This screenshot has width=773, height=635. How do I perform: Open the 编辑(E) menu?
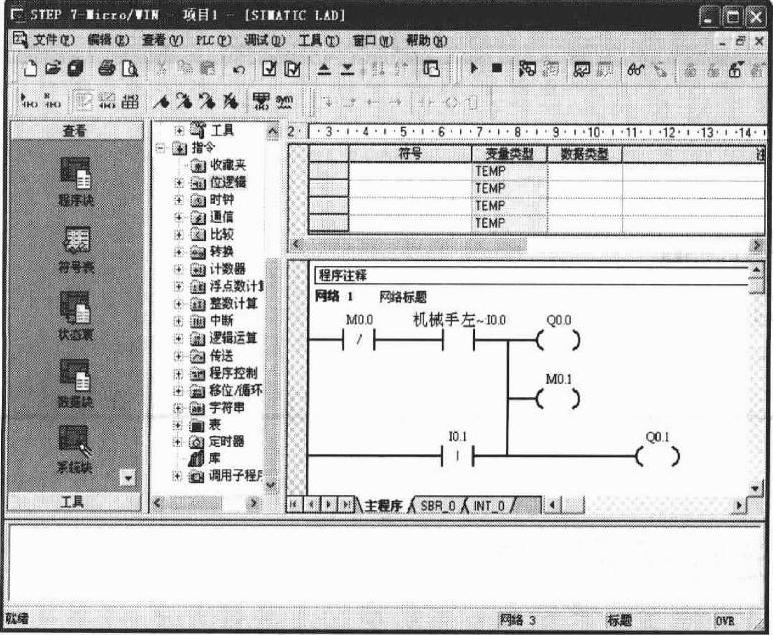pos(107,39)
